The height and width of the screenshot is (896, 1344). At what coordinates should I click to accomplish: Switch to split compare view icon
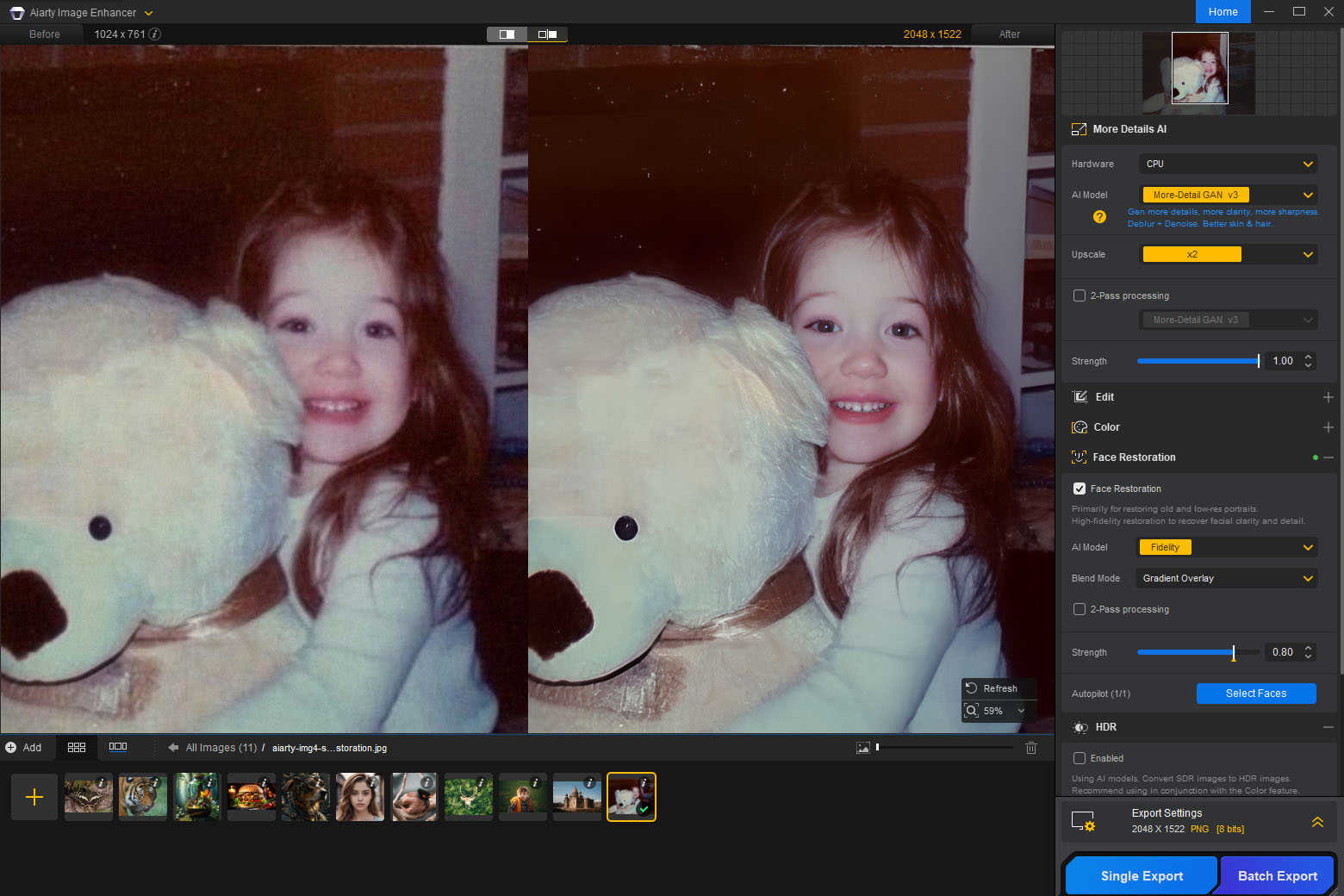[507, 34]
